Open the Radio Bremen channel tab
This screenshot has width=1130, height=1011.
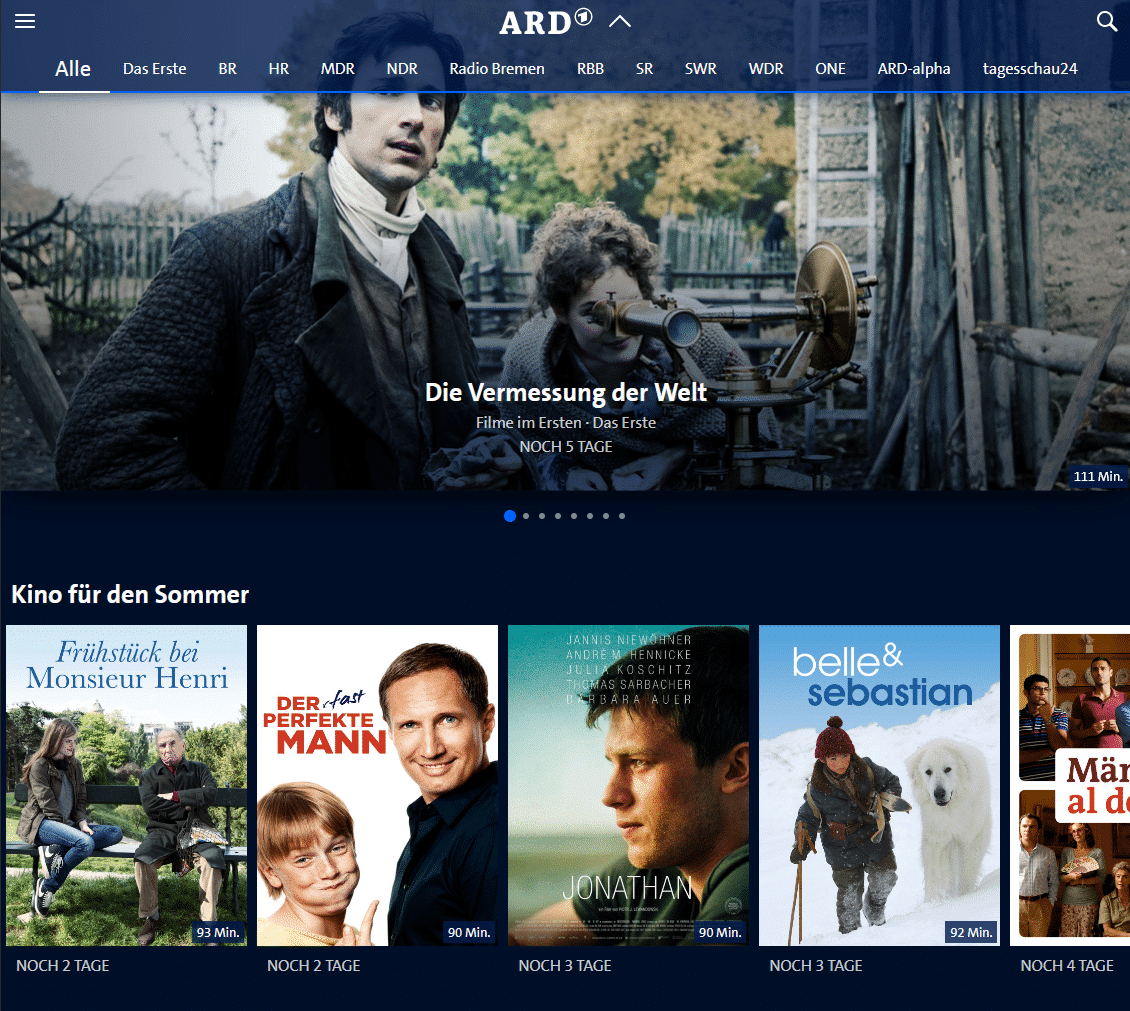(497, 69)
